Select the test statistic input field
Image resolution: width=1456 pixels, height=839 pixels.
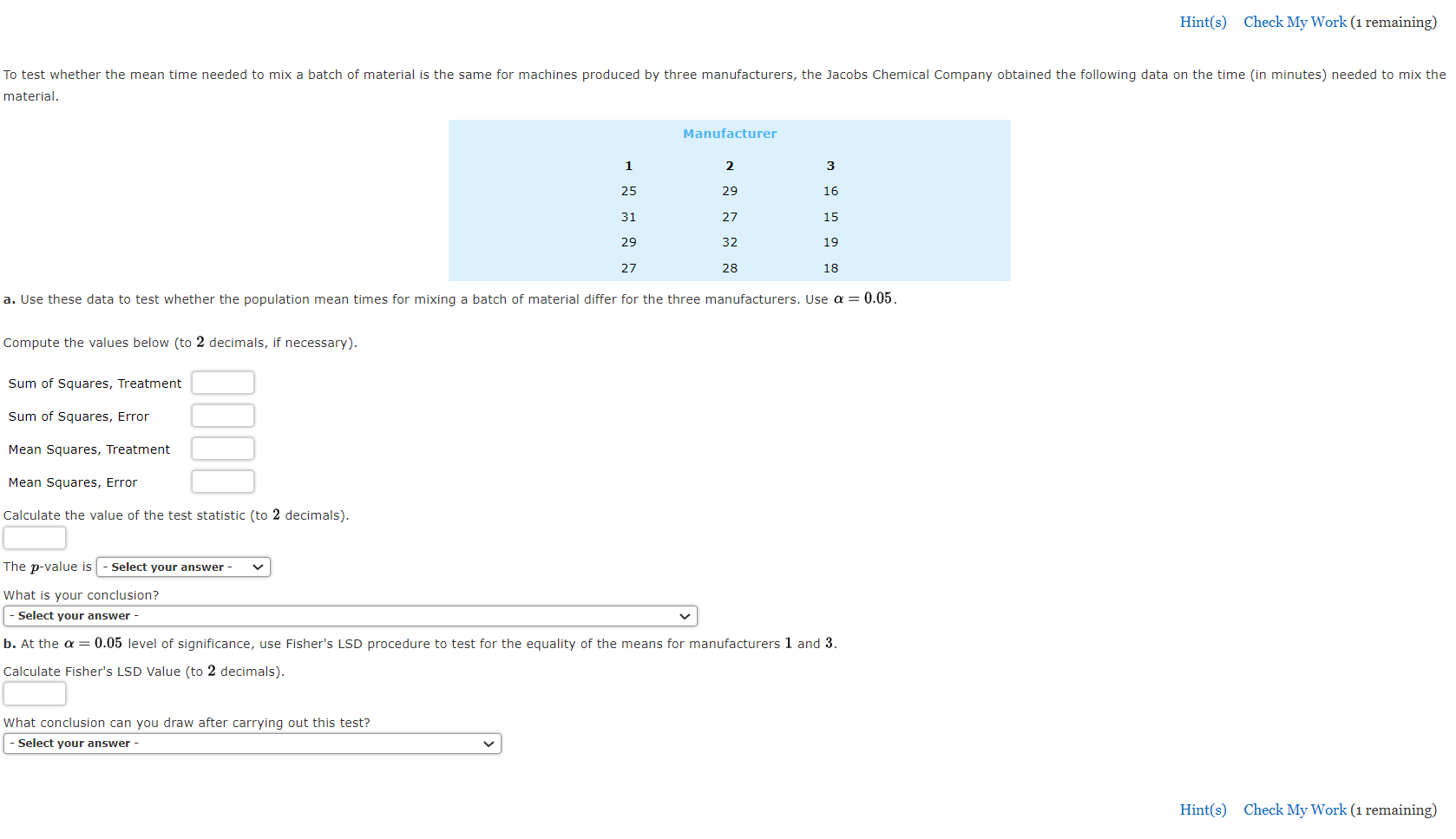35,537
